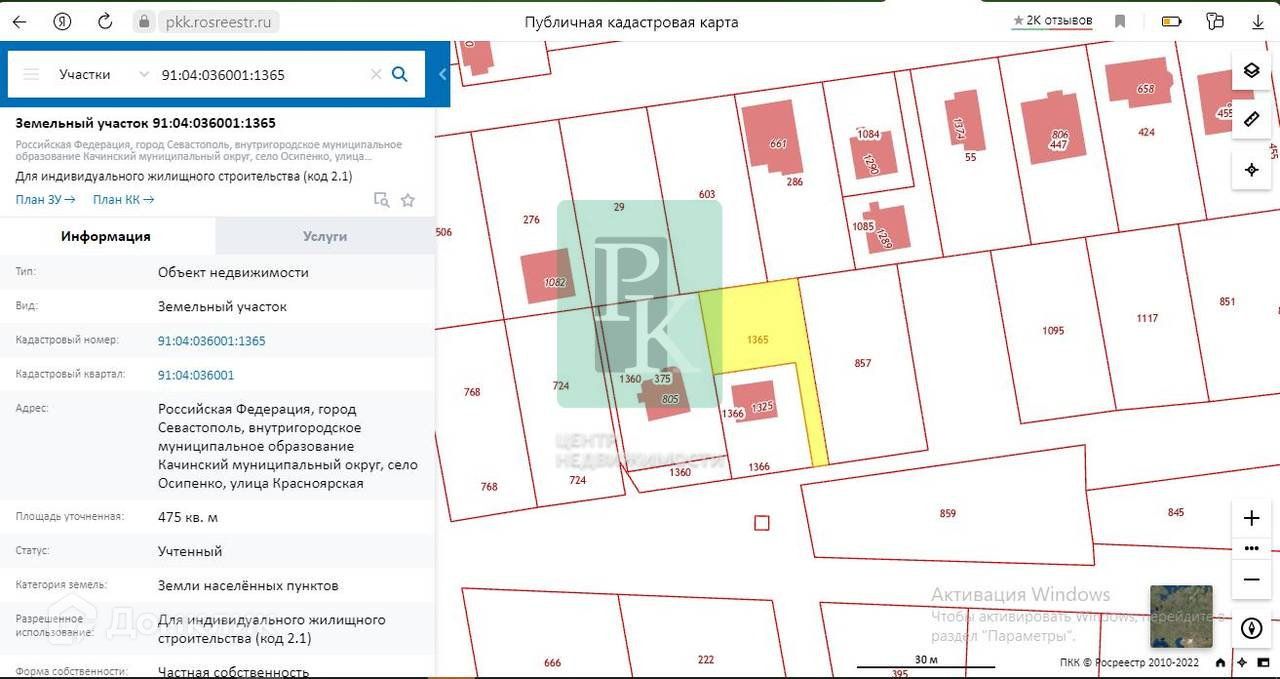Viewport: 1280px width, 679px height.
Task: Go back with the browser back arrow
Action: point(19,21)
